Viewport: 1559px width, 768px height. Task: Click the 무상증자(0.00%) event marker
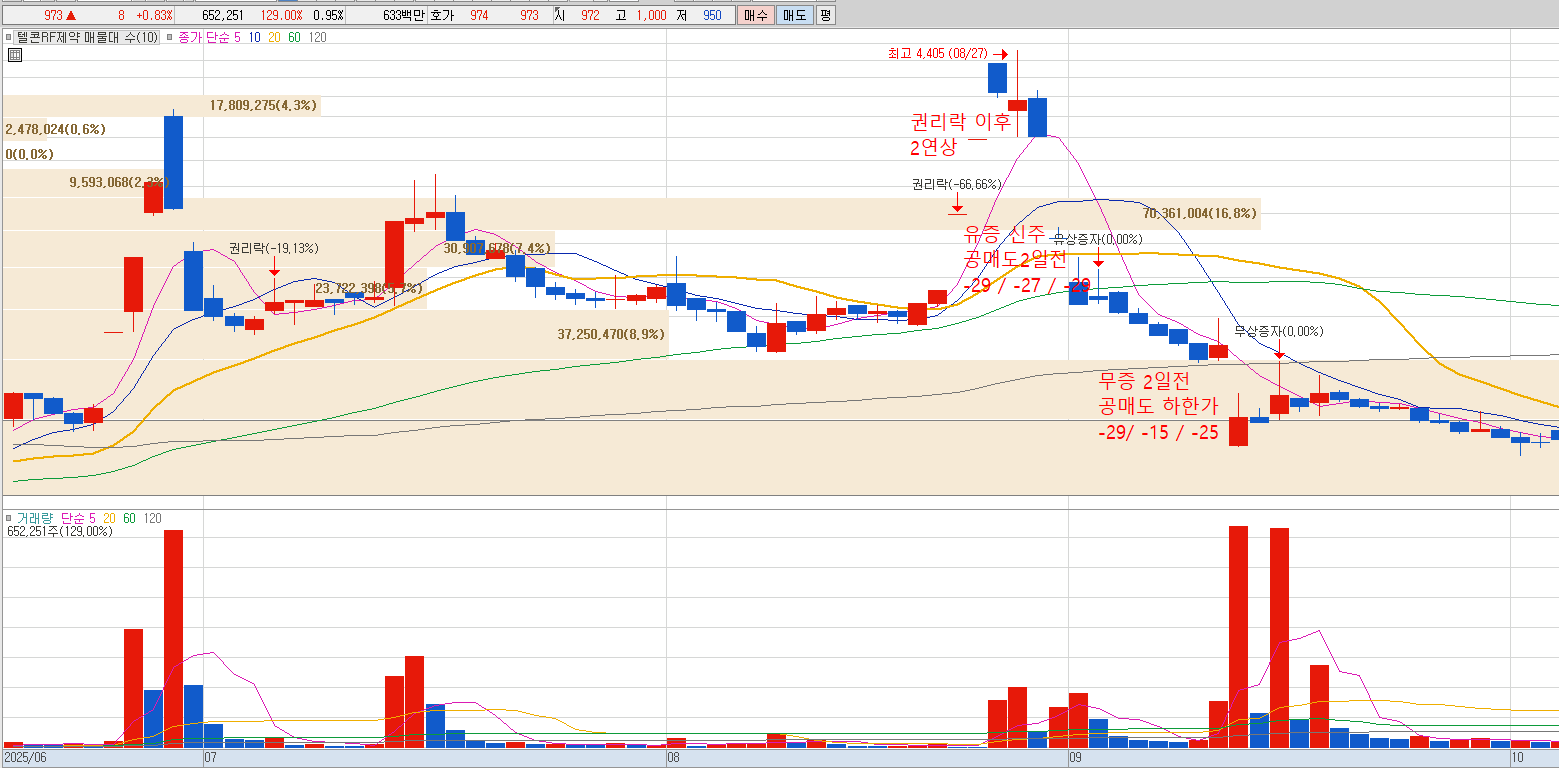[1279, 332]
